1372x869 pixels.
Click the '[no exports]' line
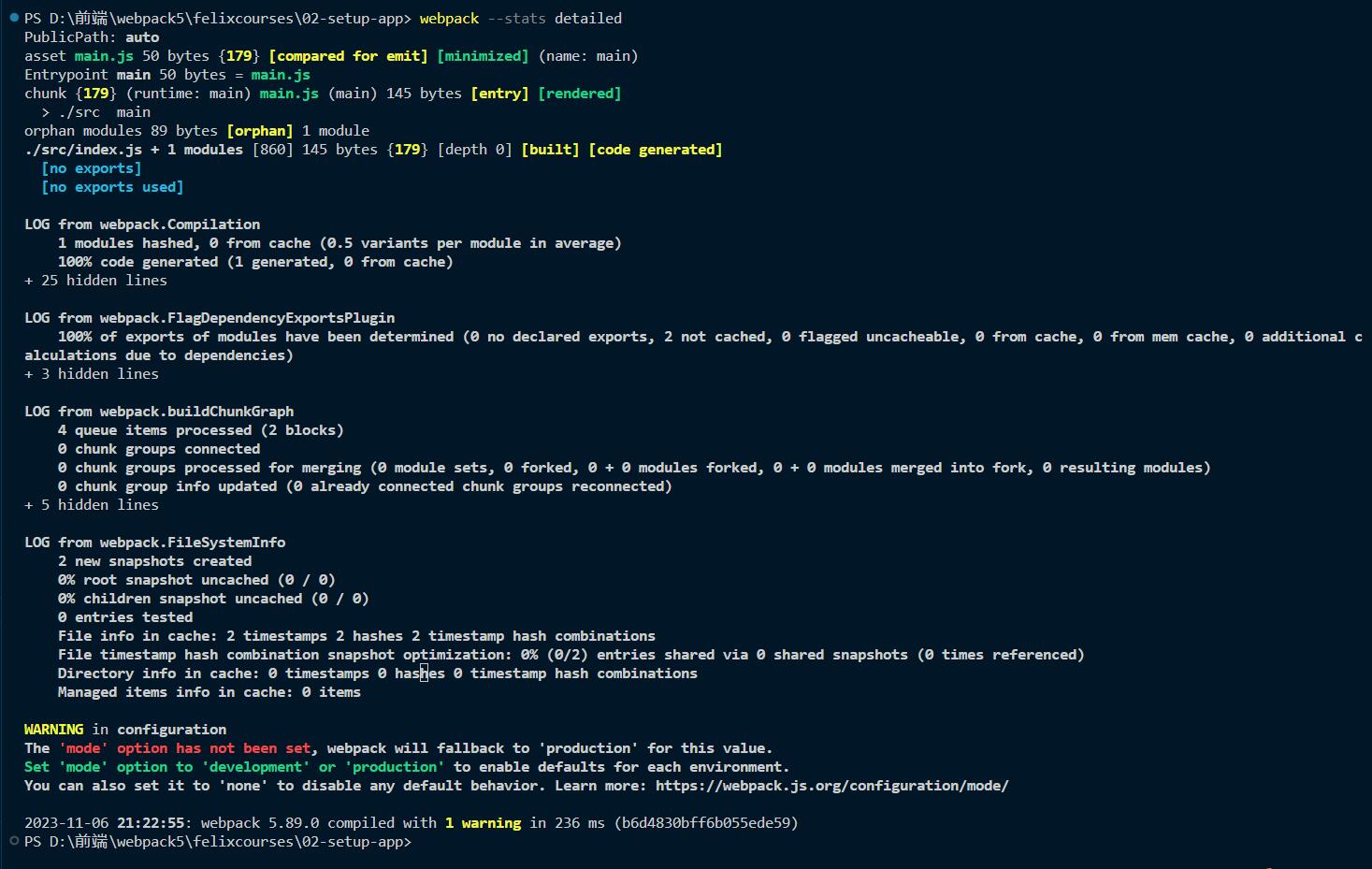92,168
